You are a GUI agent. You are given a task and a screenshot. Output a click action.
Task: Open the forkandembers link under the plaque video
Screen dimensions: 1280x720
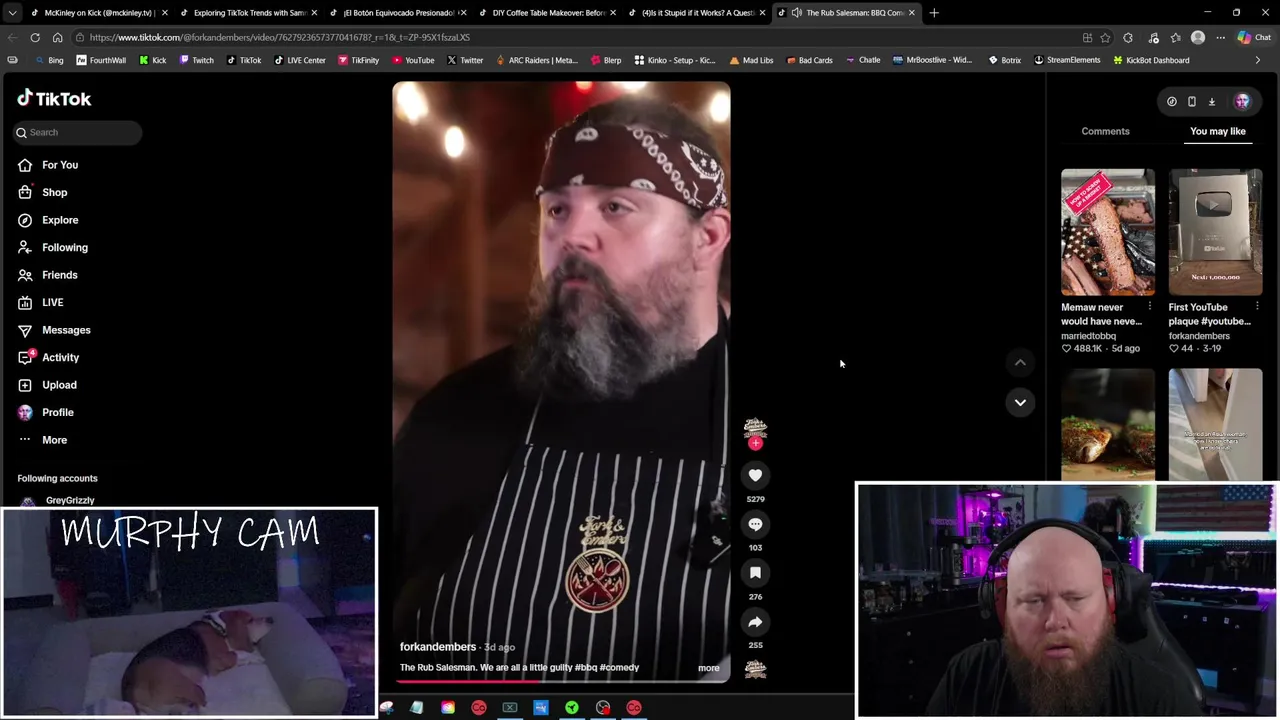(1199, 336)
